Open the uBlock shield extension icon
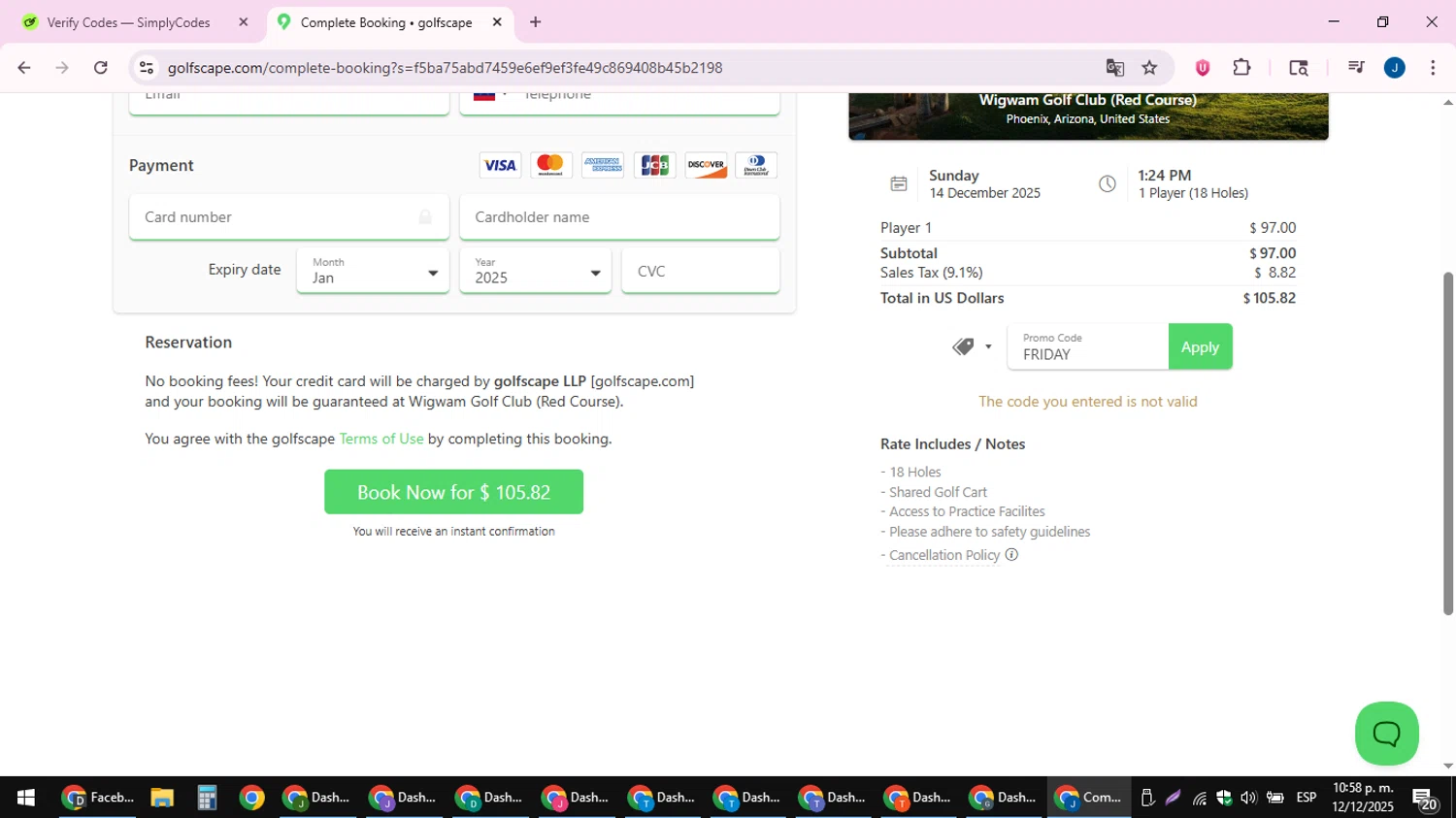This screenshot has width=1456, height=818. point(1202,68)
